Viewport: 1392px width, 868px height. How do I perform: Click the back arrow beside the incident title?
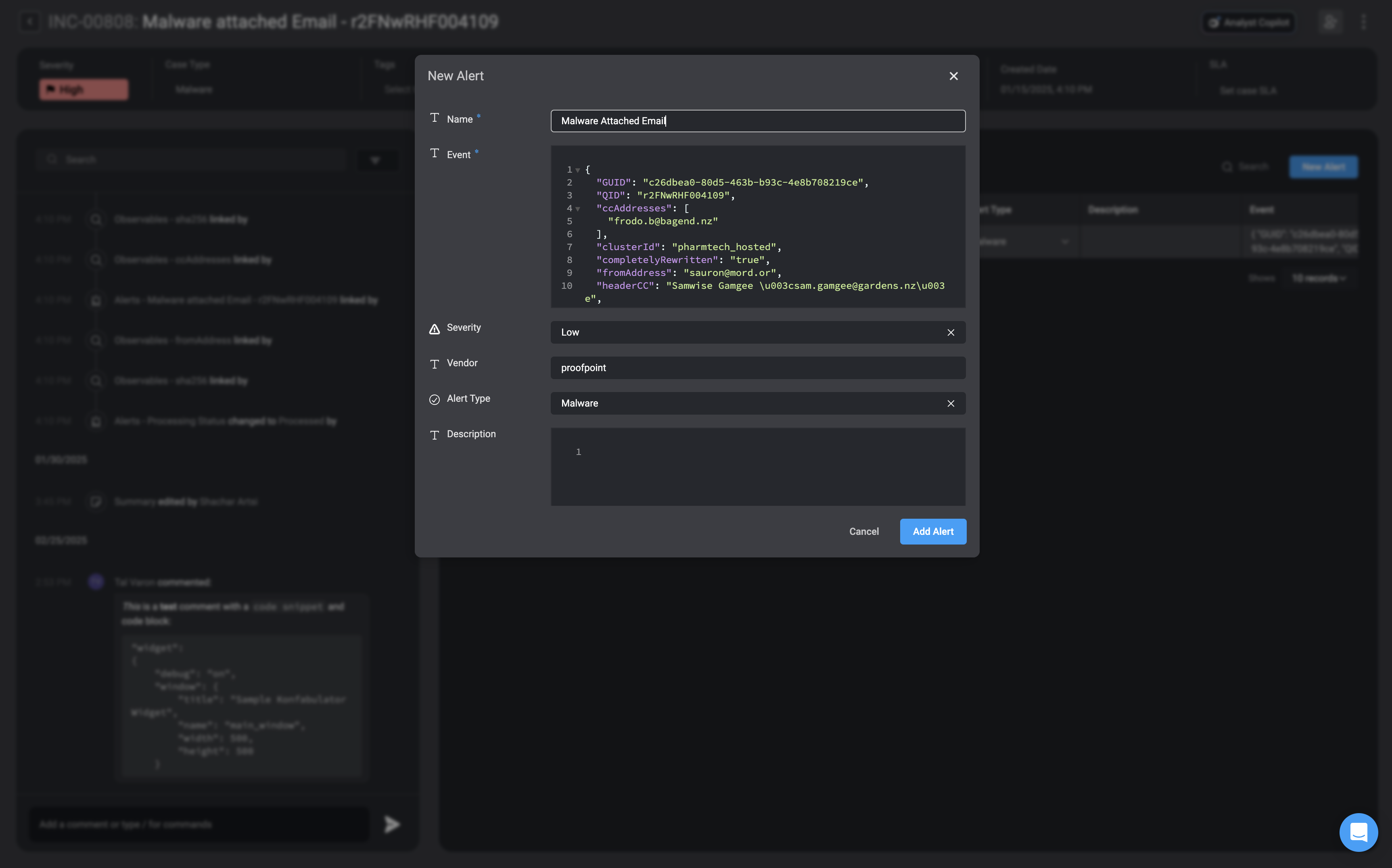pos(30,22)
